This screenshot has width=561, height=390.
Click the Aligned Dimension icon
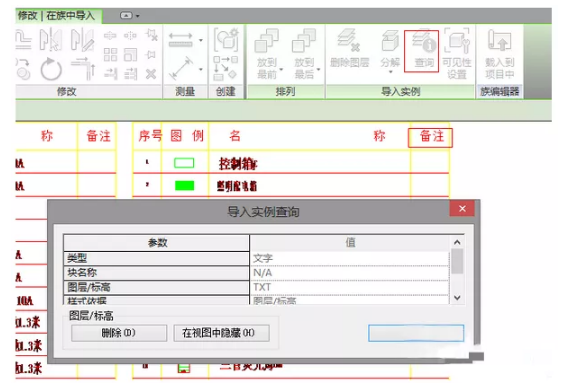tap(181, 68)
